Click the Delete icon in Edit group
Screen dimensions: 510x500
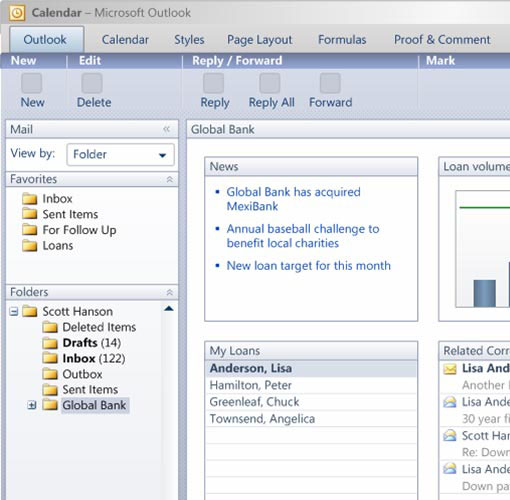tap(92, 83)
